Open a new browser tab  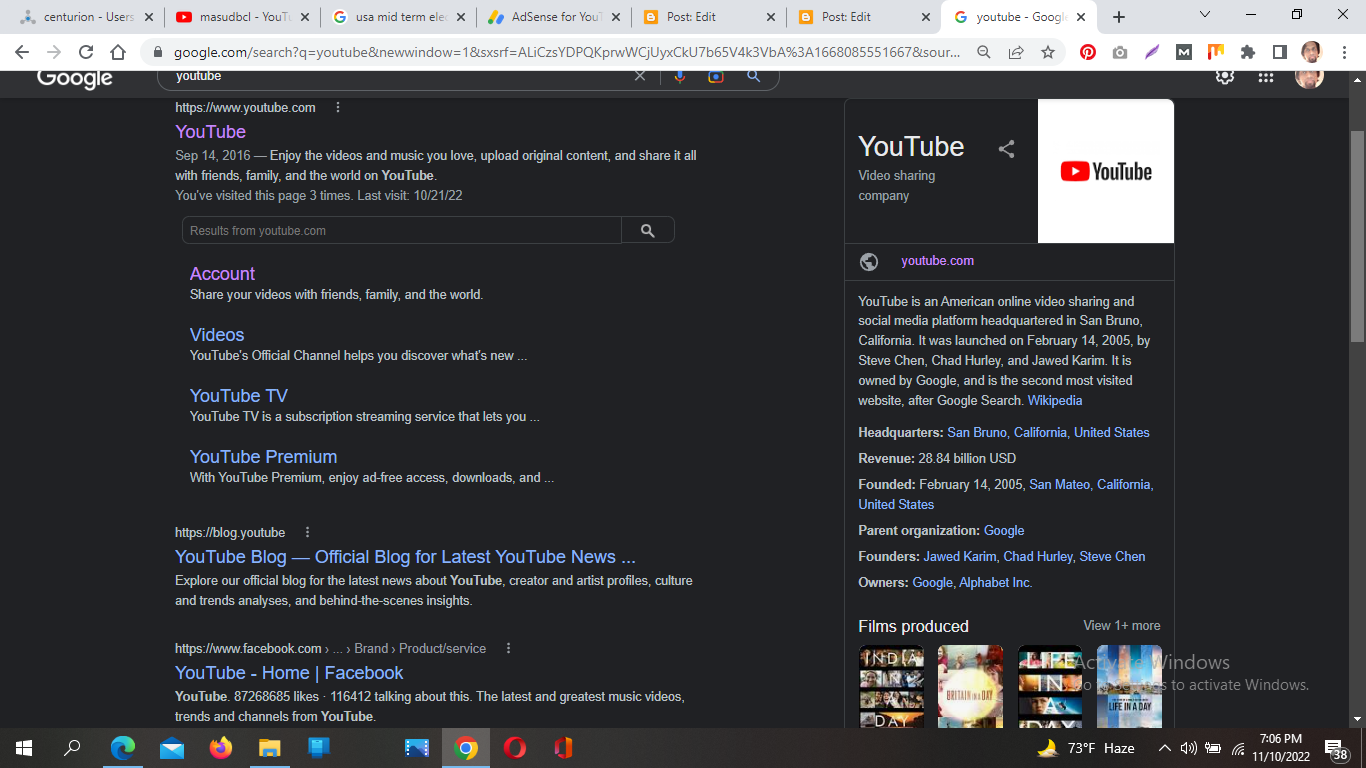(1119, 17)
